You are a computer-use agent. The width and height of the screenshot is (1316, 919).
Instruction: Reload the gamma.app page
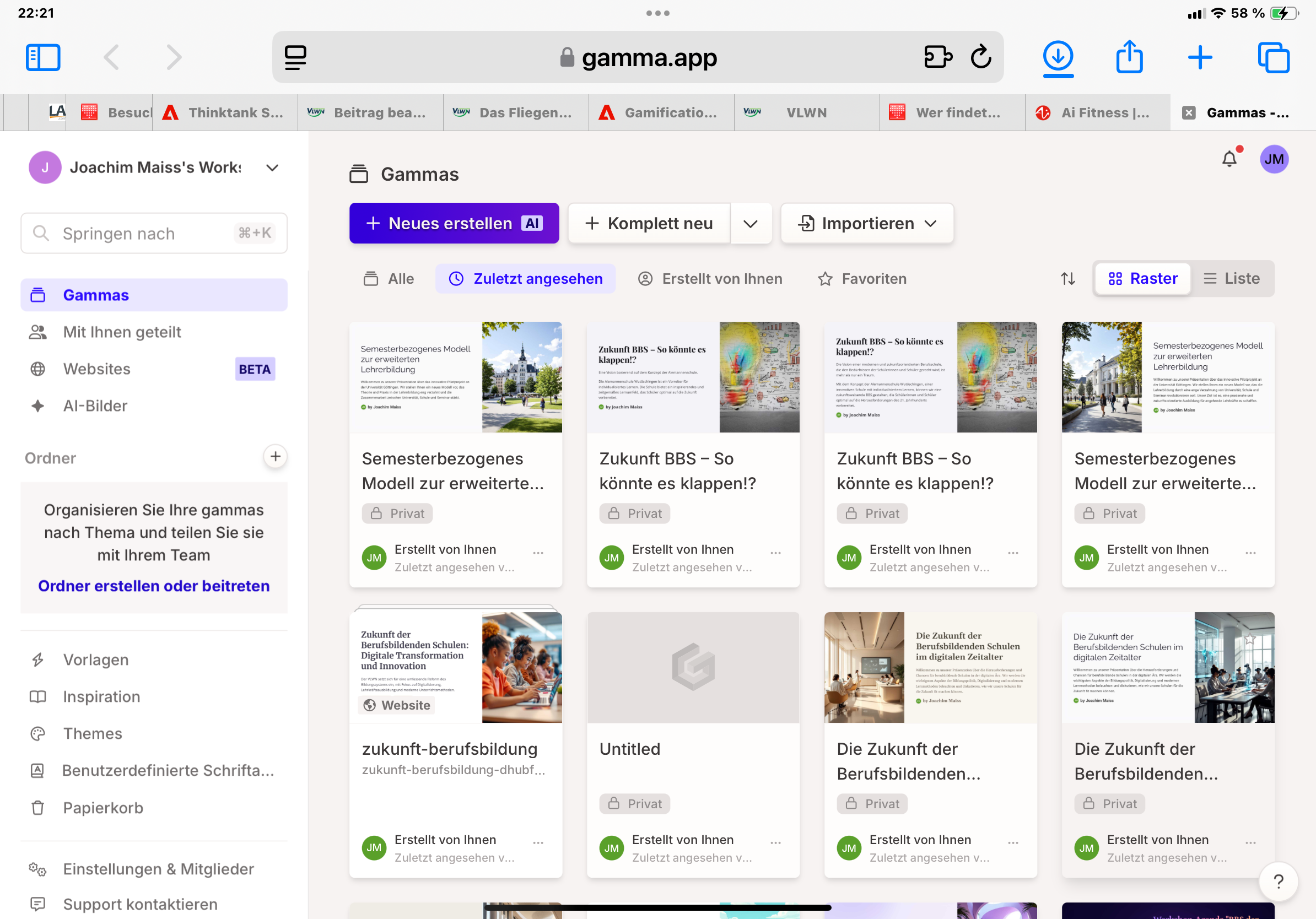[x=981, y=57]
